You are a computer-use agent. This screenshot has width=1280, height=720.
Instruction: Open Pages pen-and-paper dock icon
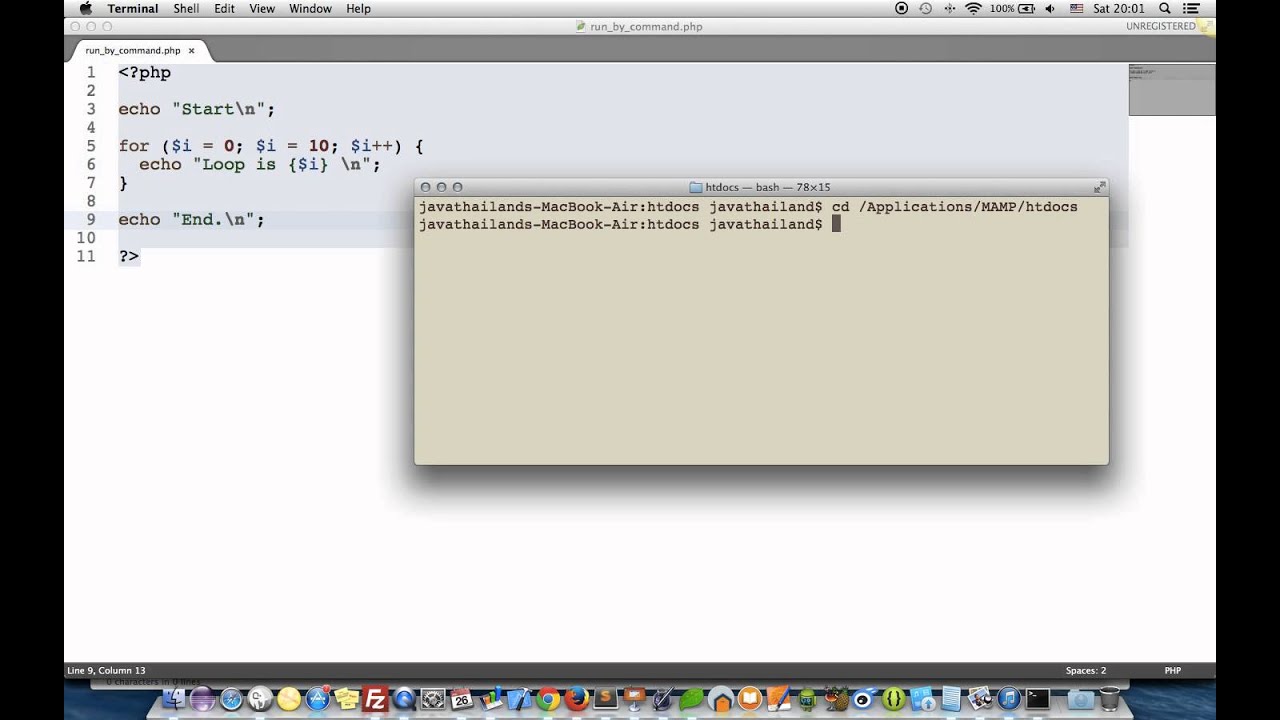778,699
